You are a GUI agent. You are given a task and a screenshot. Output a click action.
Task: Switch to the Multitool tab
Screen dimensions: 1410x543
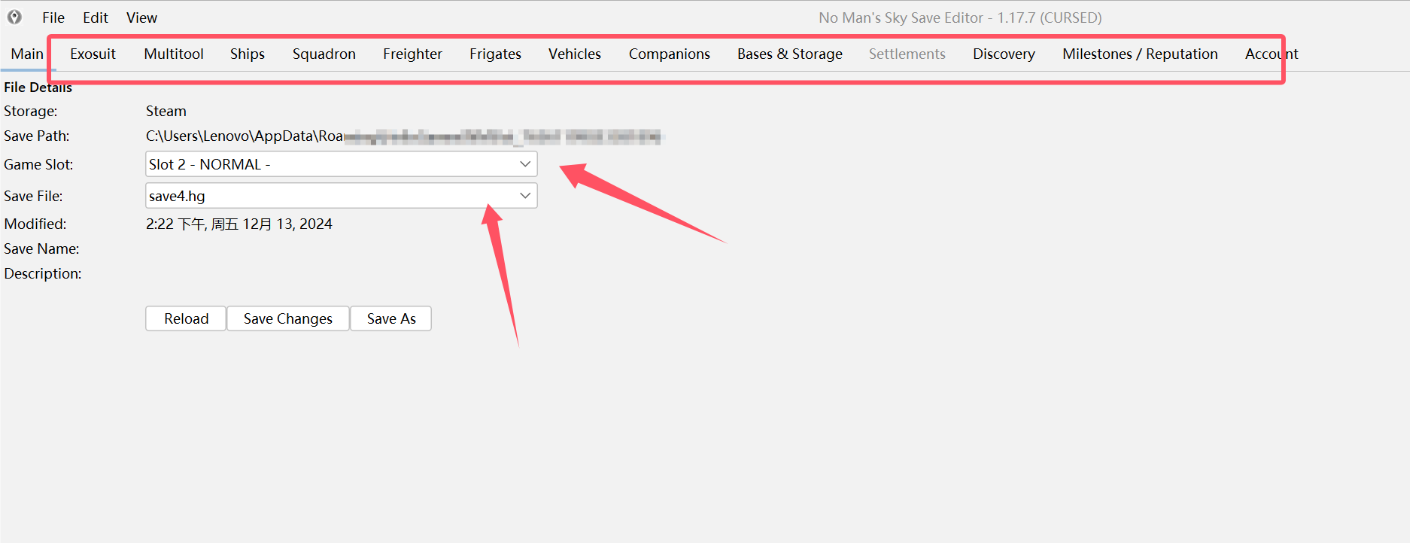174,54
